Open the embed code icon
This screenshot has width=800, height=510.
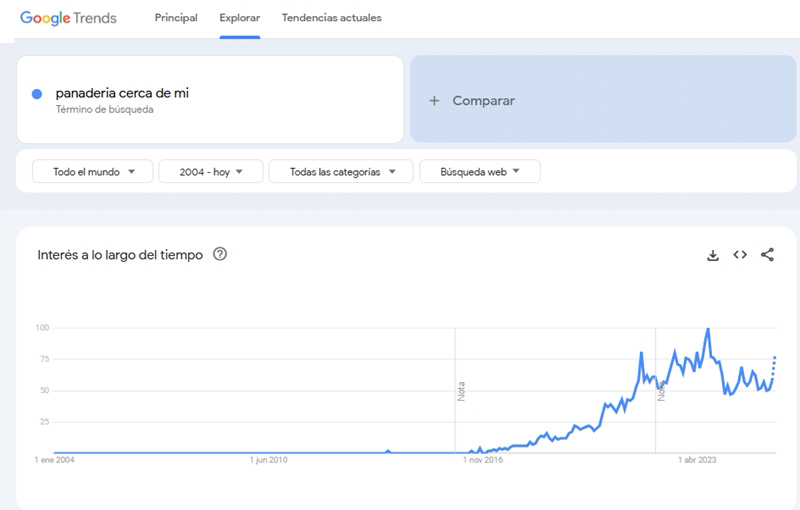pyautogui.click(x=740, y=255)
